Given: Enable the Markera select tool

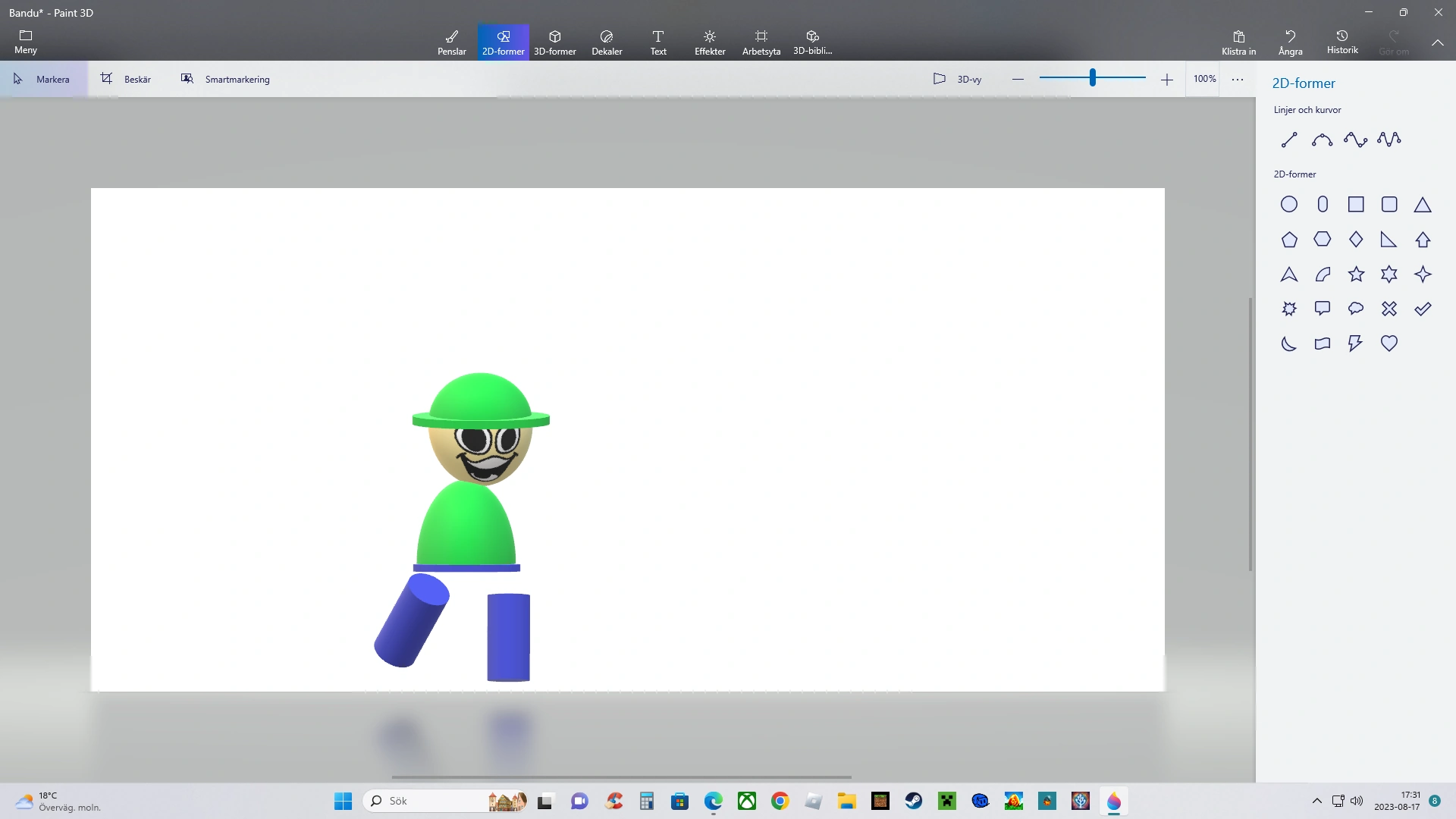Looking at the screenshot, I should 42,79.
